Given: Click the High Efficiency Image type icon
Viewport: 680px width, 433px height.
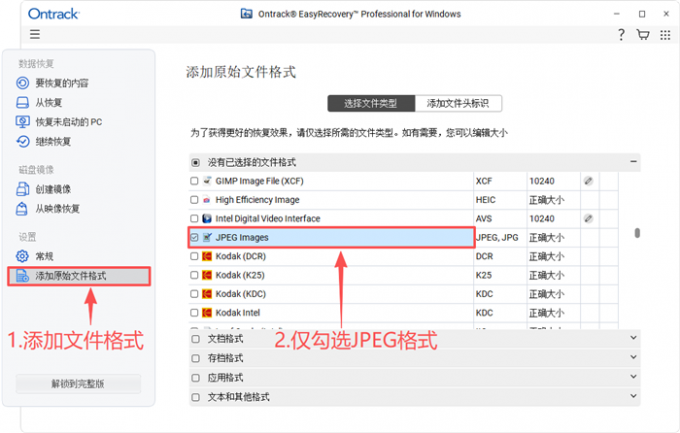Looking at the screenshot, I should (207, 200).
